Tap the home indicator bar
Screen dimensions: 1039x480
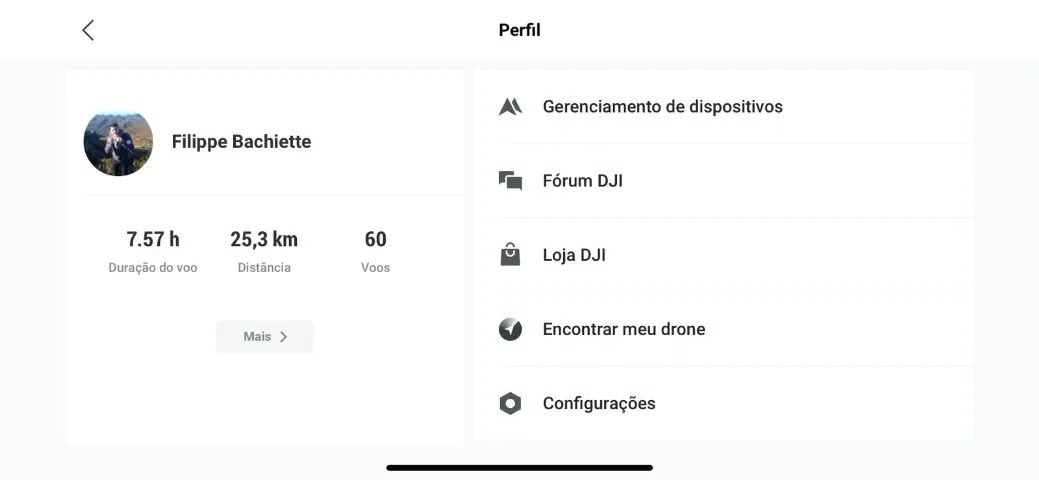pyautogui.click(x=519, y=467)
